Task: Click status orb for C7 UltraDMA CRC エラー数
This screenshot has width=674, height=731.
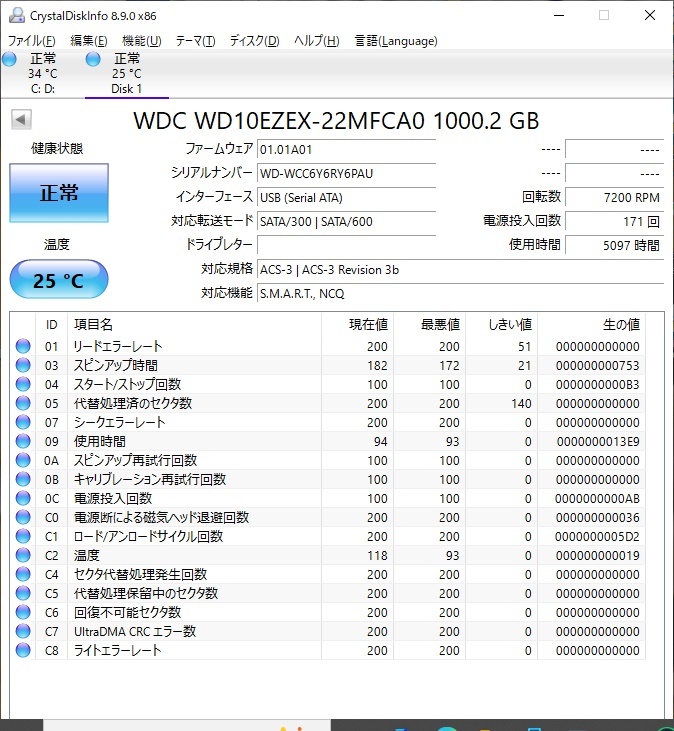Action: point(23,631)
